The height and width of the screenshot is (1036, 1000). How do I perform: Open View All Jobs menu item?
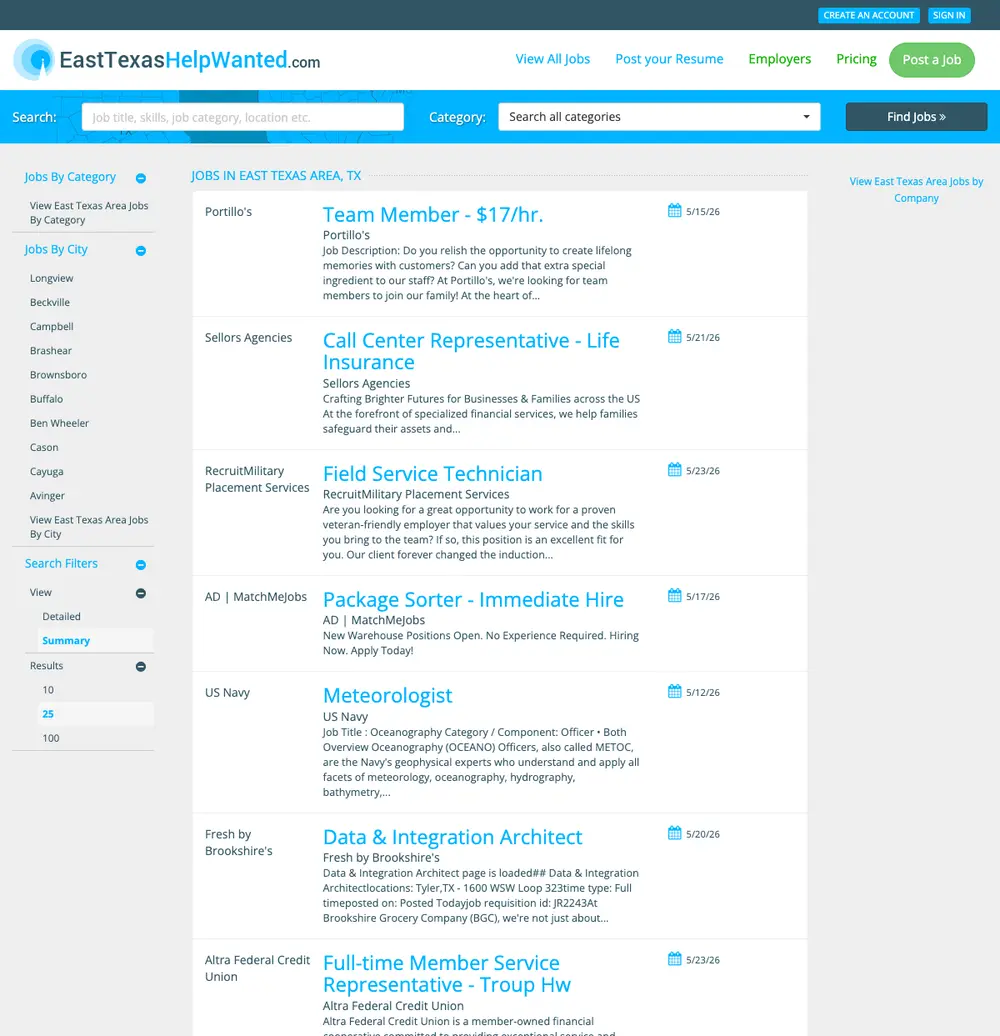tap(552, 59)
